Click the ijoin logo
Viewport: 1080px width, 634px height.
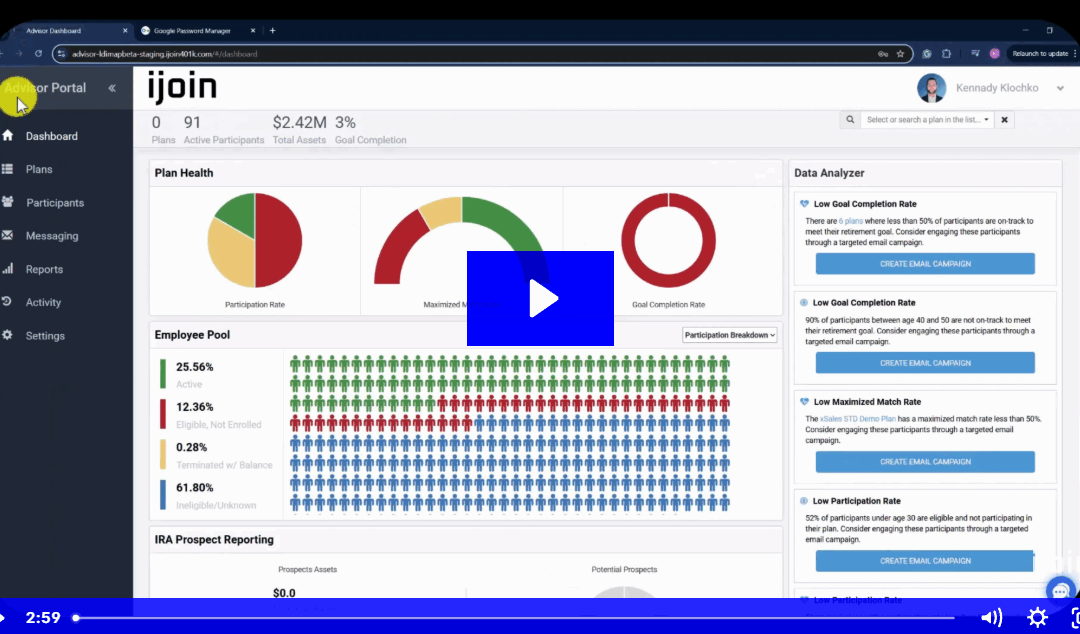[x=182, y=88]
